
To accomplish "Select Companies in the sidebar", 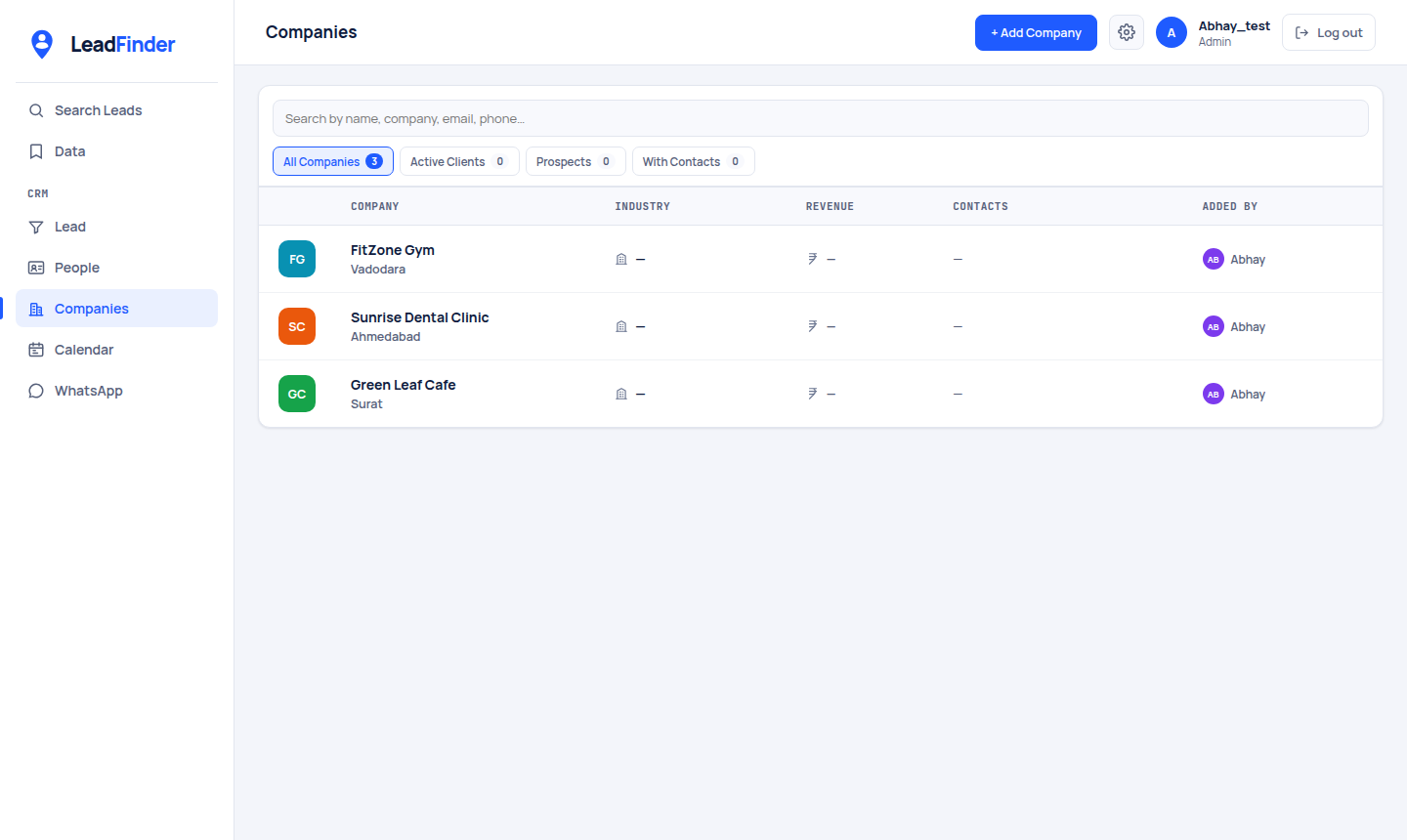I will pos(117,309).
